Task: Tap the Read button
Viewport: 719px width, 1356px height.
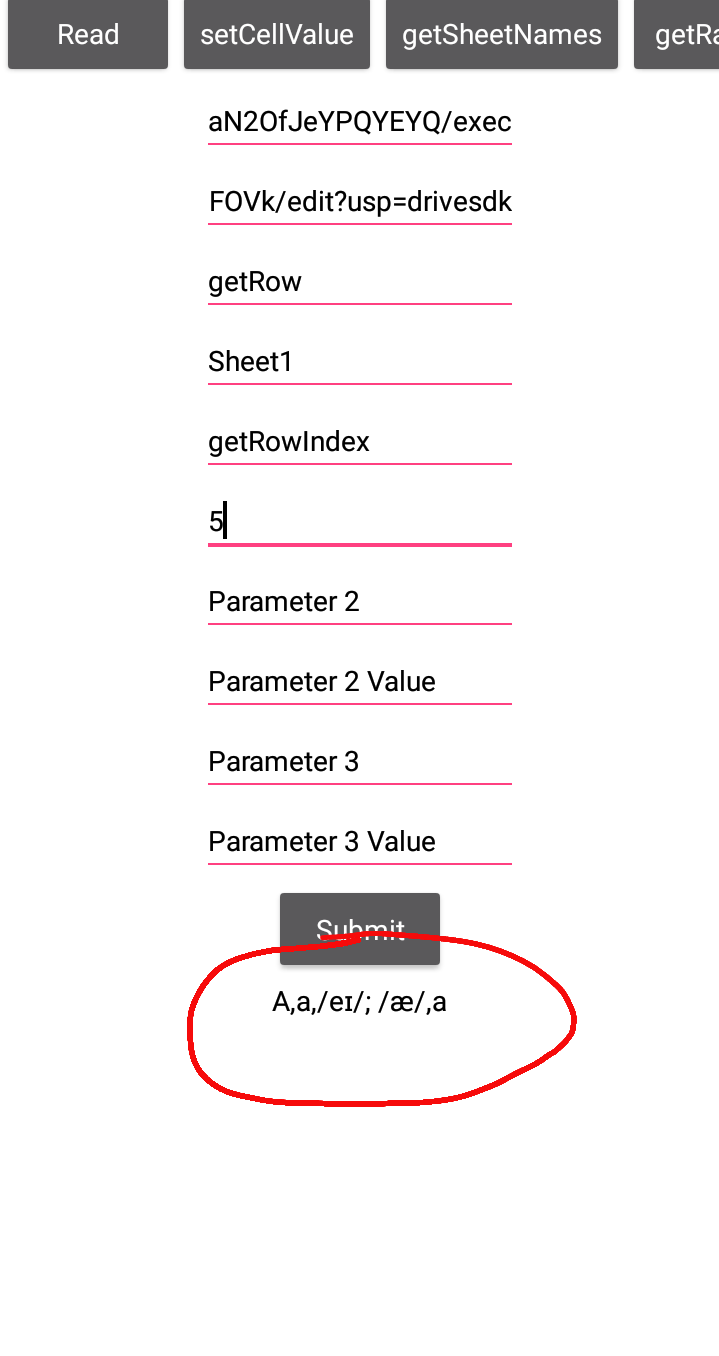Action: [x=88, y=35]
